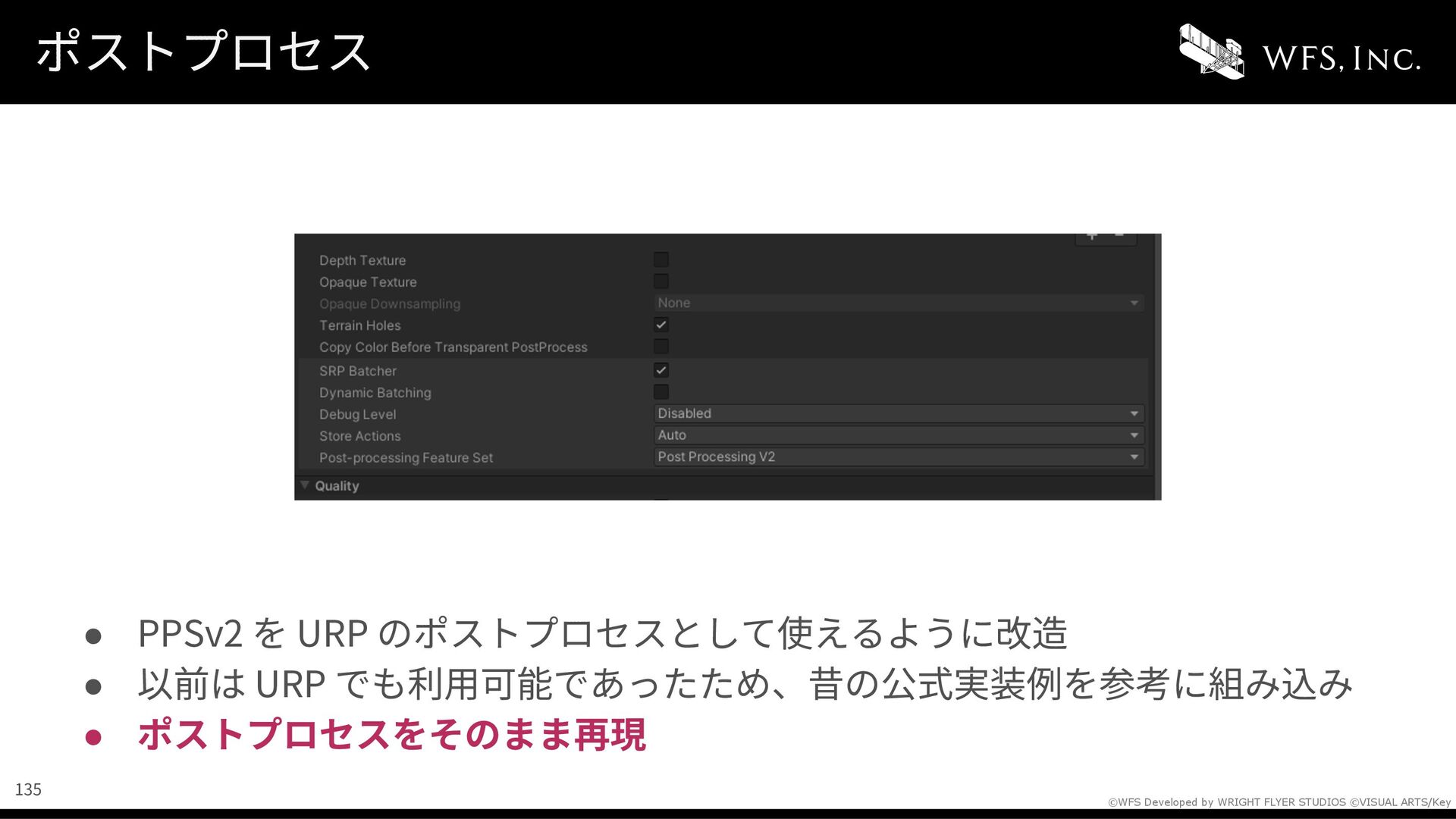The height and width of the screenshot is (819, 1456).
Task: Select the Opaque Texture label
Action: point(368,282)
